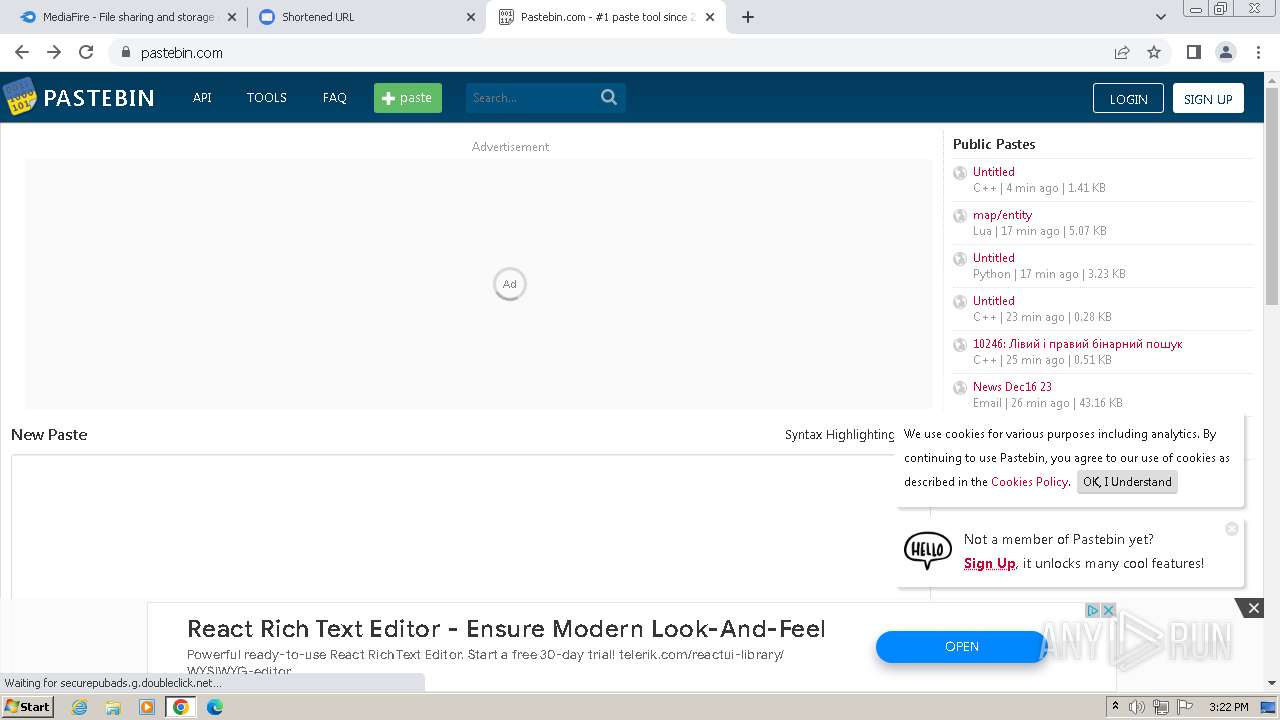Show hidden tray icons arrow
Screen dimensions: 1280x720
1114,707
